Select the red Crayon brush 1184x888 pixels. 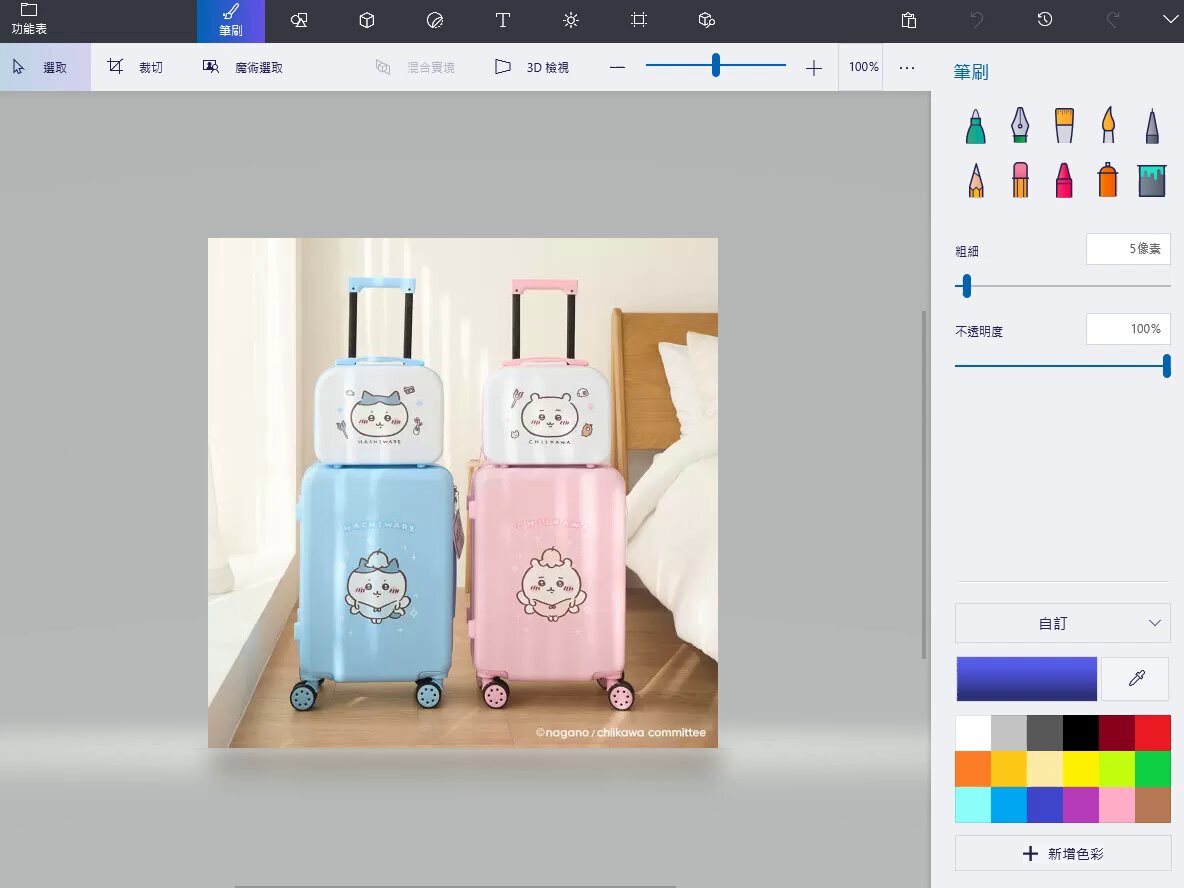tap(1064, 180)
